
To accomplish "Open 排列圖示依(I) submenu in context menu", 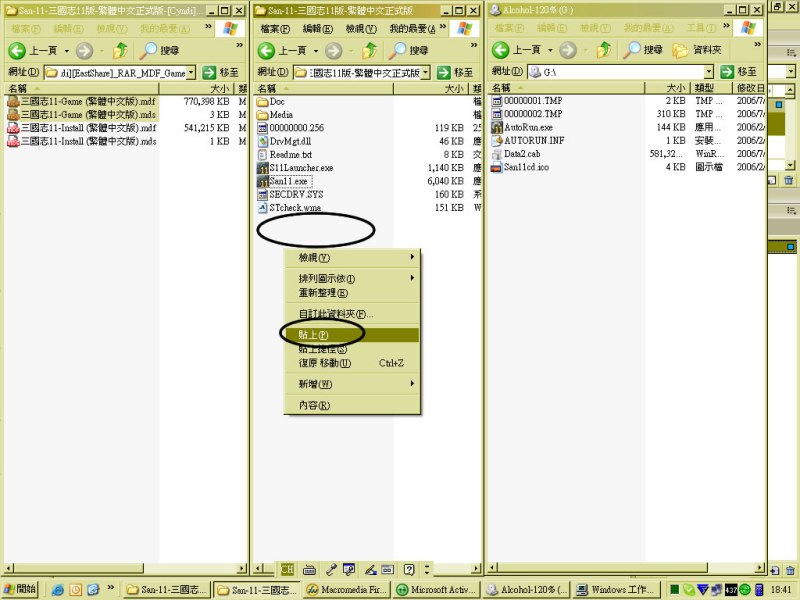I will [x=352, y=278].
